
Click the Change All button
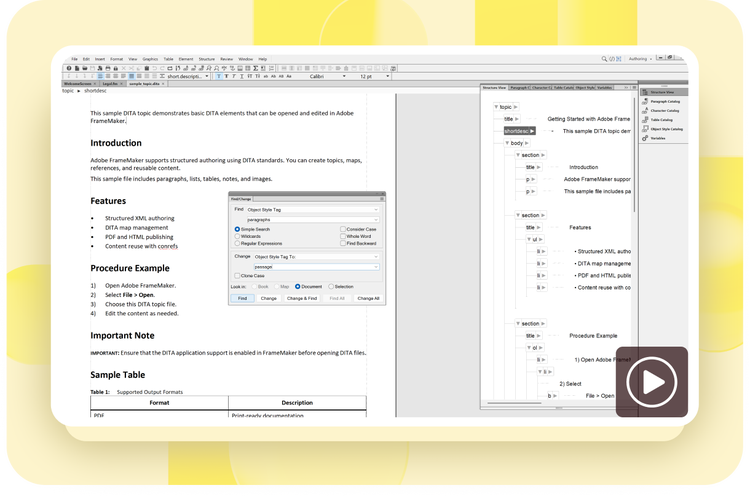click(x=368, y=298)
